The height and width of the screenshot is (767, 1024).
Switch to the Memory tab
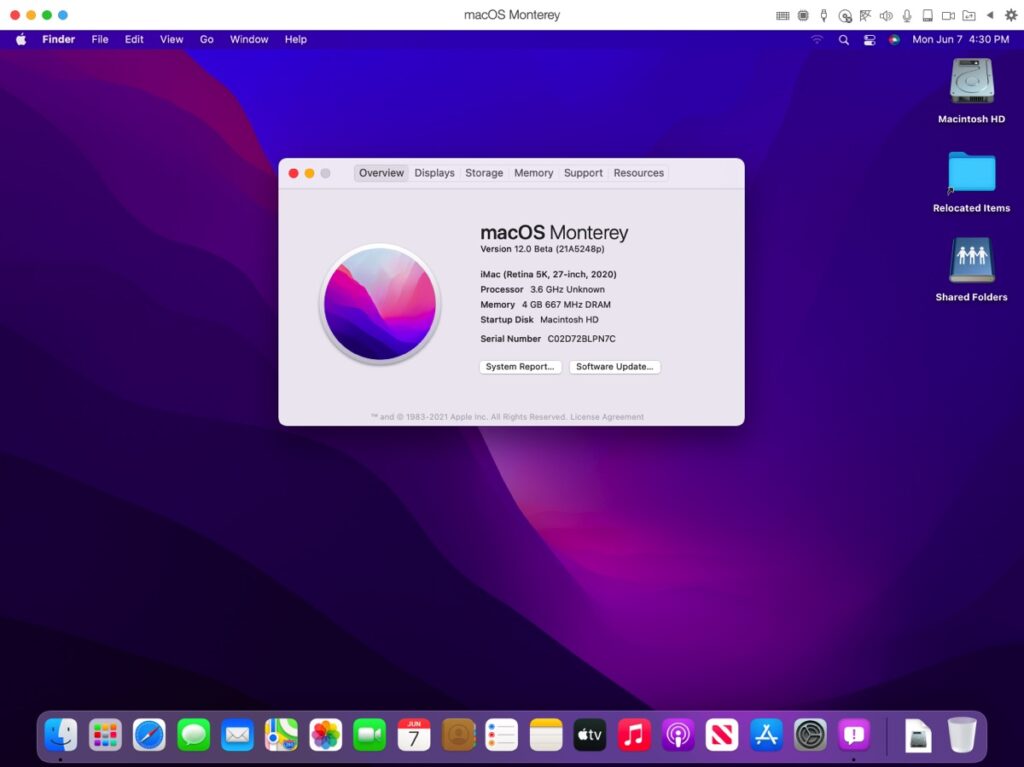pyautogui.click(x=534, y=173)
